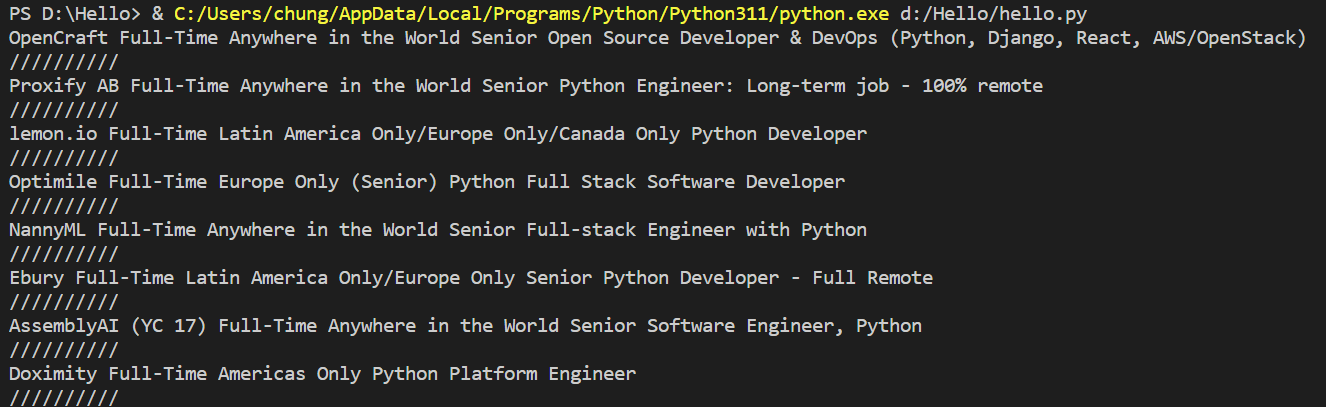Click the PowerShell prompt 'PS D:\Hello>'
The height and width of the screenshot is (407, 1326).
[75, 14]
